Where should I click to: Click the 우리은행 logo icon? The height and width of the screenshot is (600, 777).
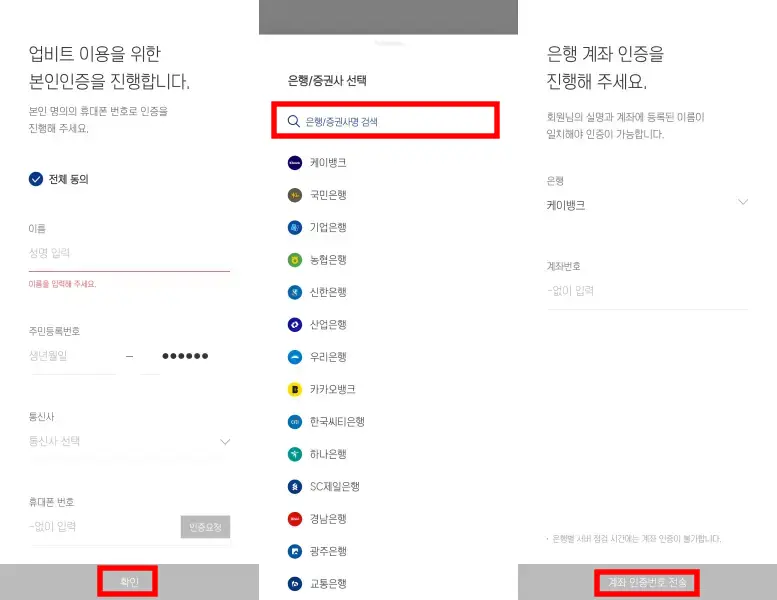coord(295,357)
